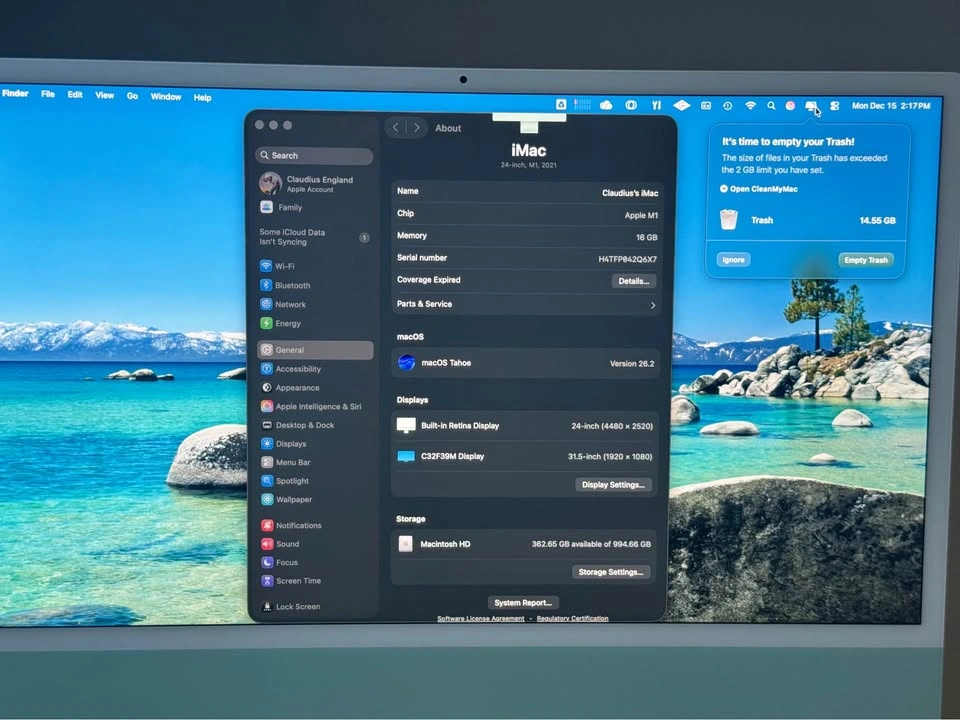Click the date and time in the menu bar
The height and width of the screenshot is (720, 960).
pos(891,106)
